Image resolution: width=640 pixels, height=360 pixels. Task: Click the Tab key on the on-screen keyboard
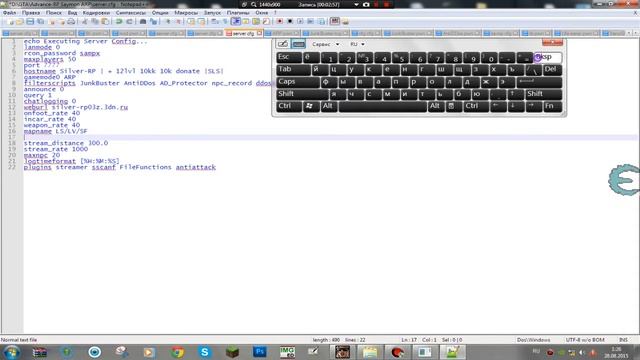[293, 69]
